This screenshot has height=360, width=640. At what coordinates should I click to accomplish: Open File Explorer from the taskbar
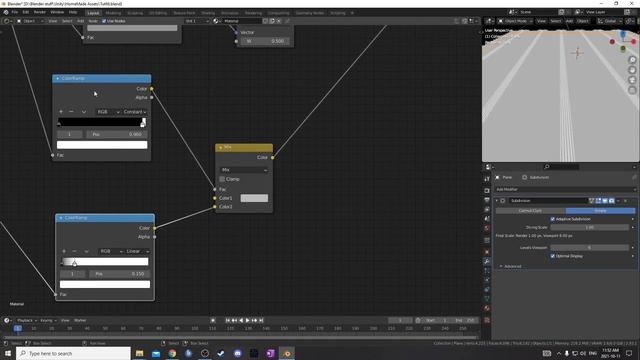140,353
